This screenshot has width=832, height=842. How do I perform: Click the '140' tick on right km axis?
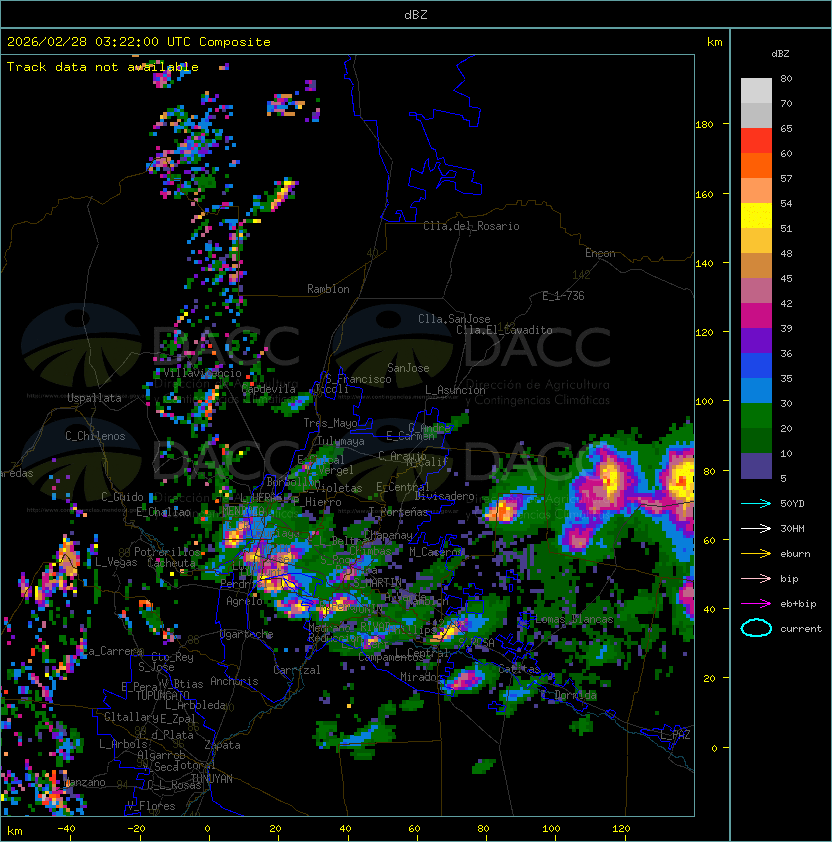point(704,263)
